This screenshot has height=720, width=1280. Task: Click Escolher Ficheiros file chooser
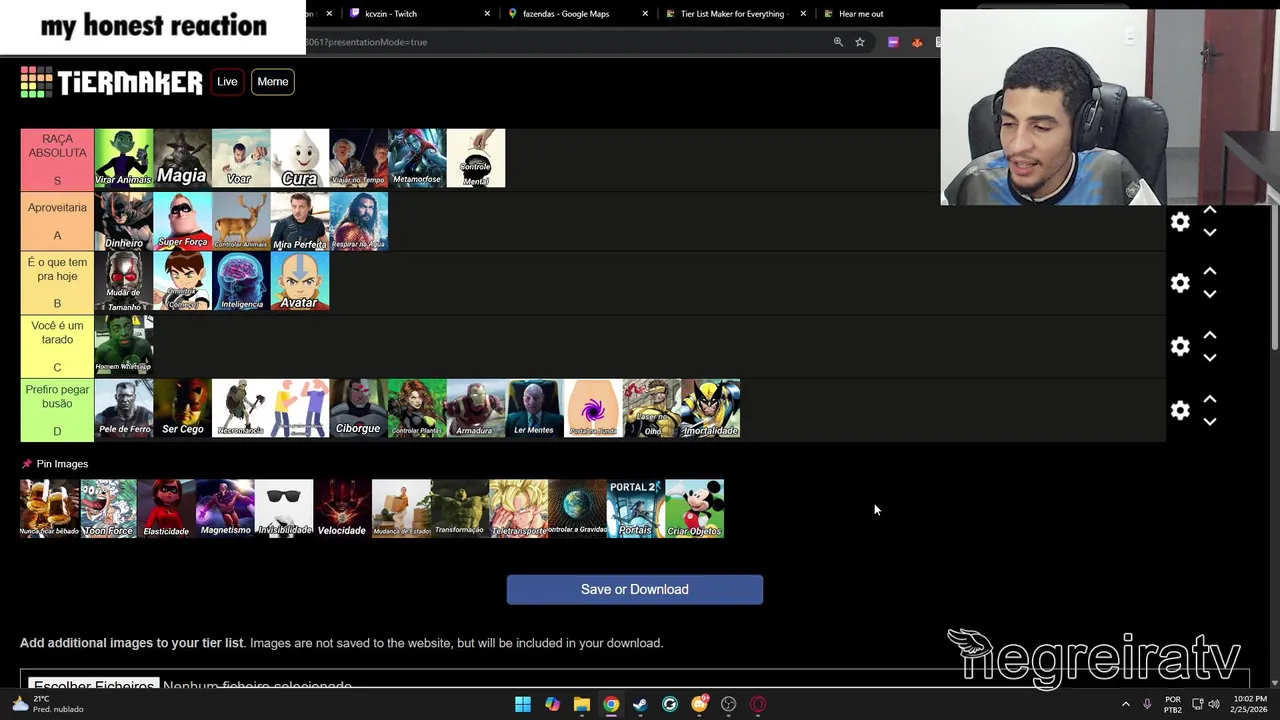click(x=93, y=685)
